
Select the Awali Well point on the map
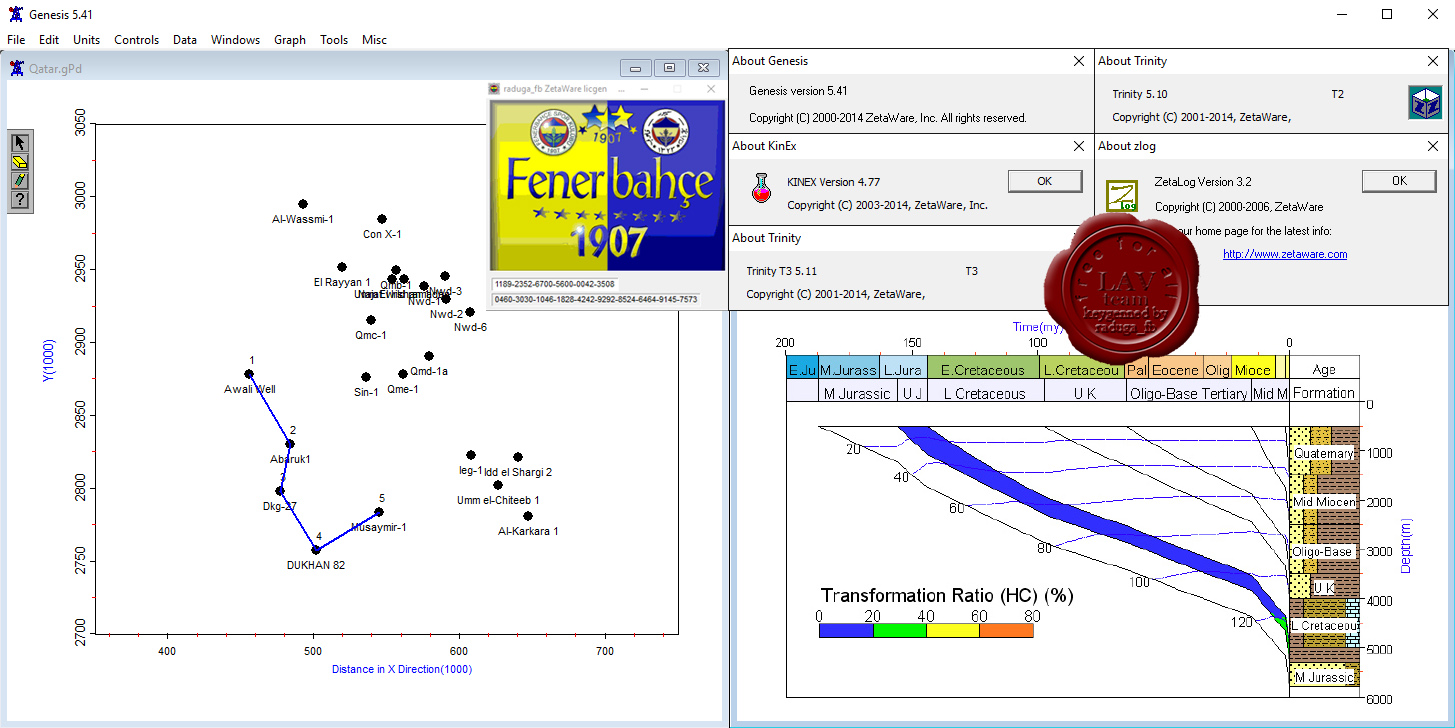pos(249,374)
